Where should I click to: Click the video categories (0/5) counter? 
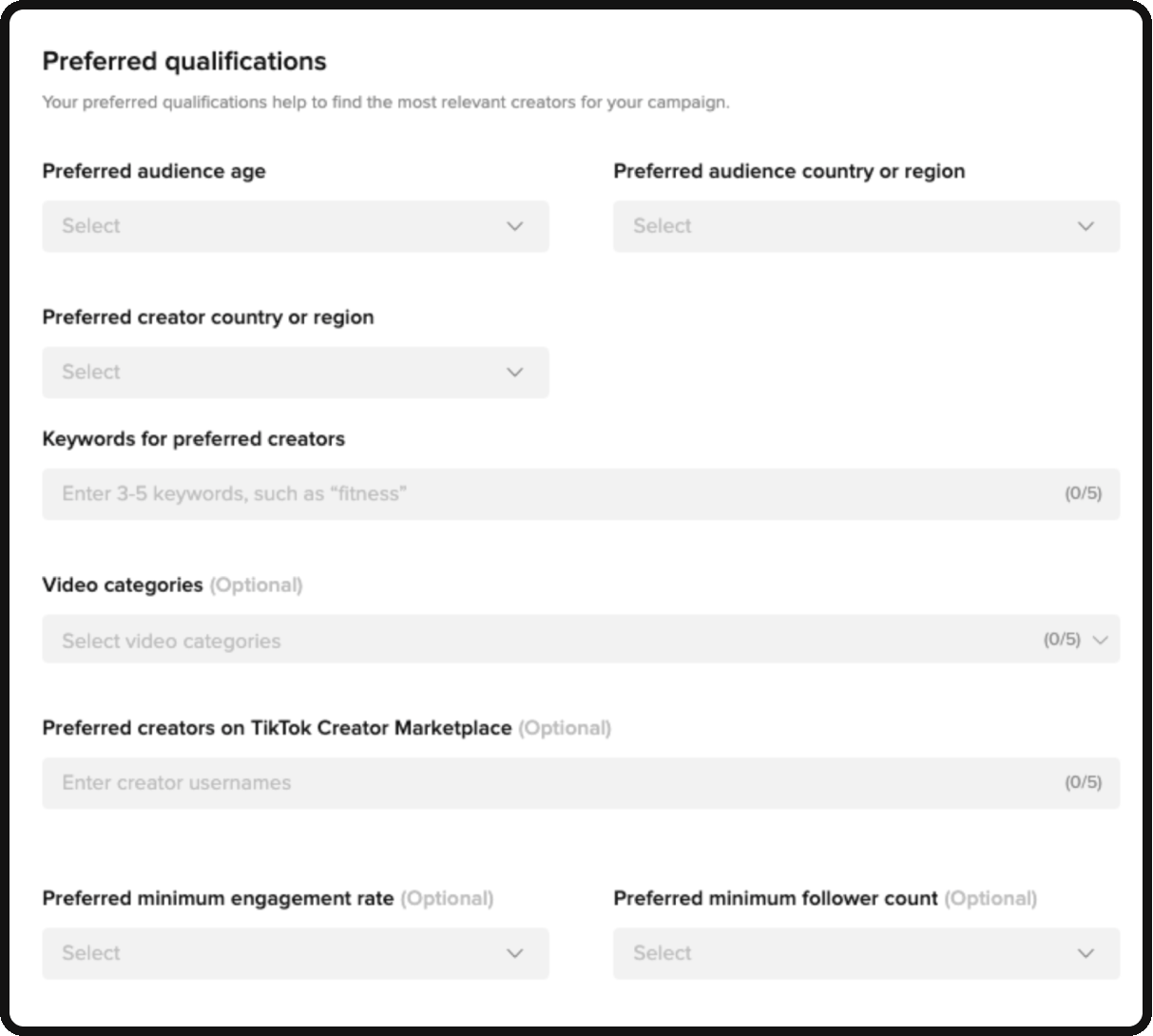click(1062, 640)
